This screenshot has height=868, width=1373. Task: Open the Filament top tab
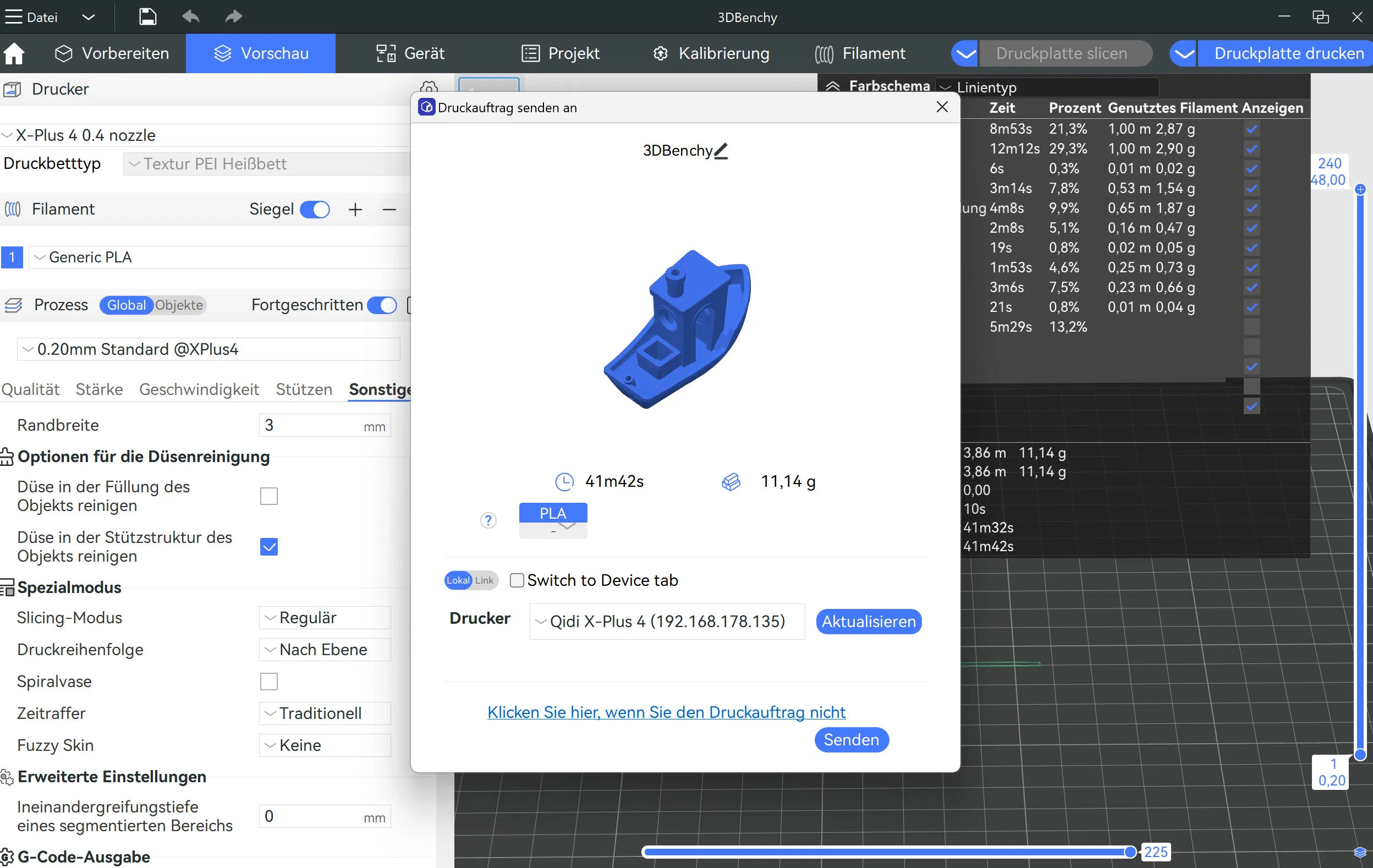(x=860, y=53)
